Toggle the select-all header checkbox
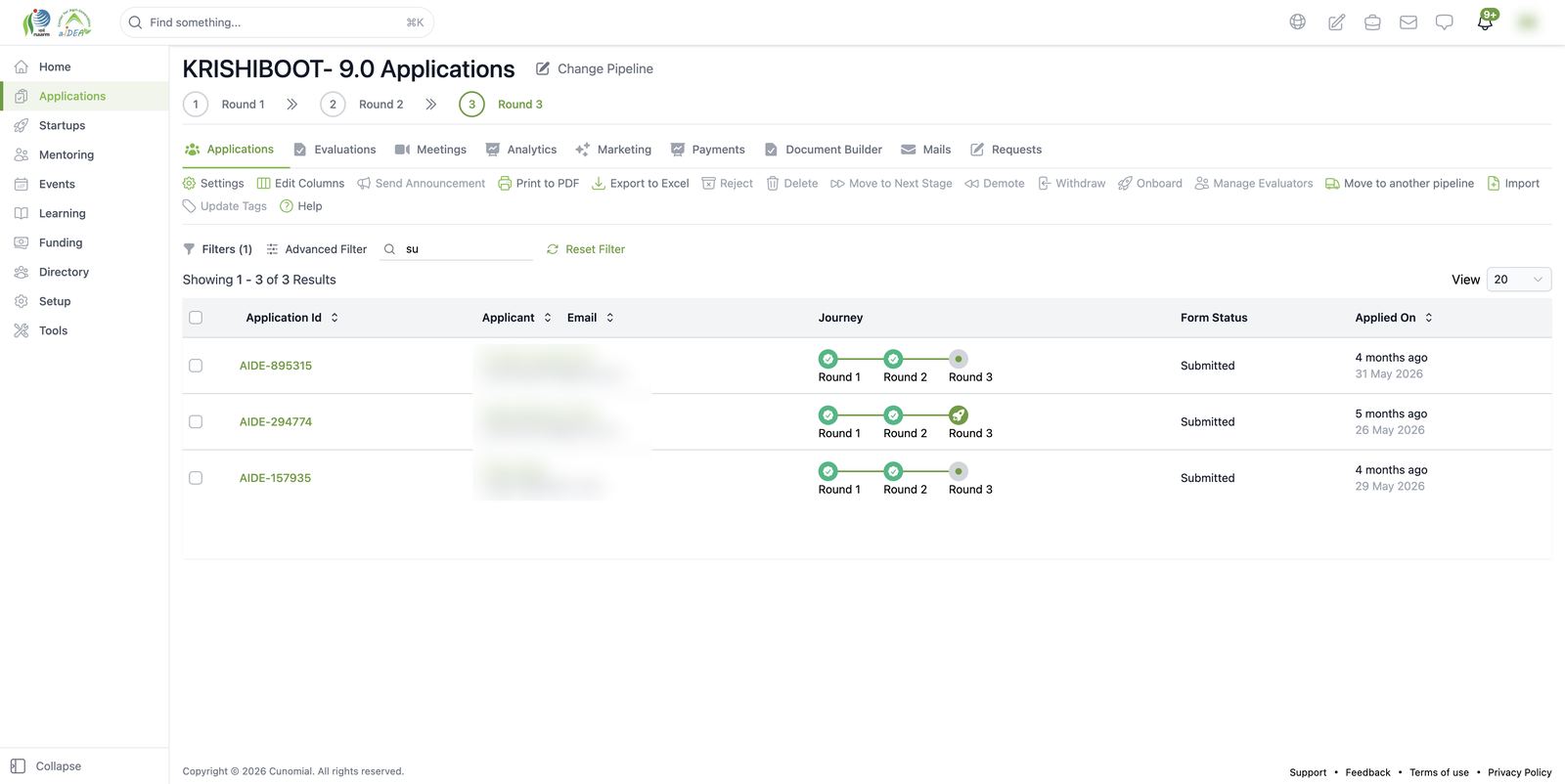Viewport: 1565px width, 784px height. click(196, 318)
